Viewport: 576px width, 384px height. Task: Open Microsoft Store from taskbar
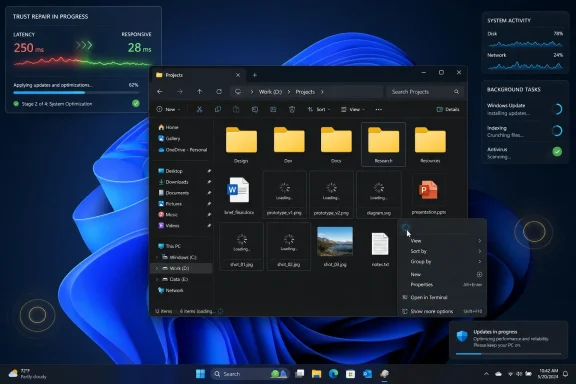[x=350, y=374]
